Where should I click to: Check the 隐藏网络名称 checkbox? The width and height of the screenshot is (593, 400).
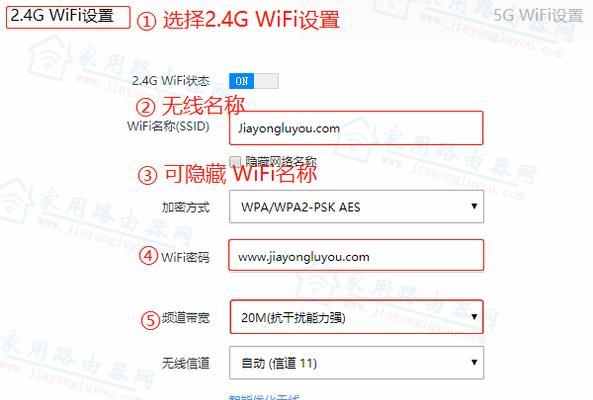(x=235, y=162)
